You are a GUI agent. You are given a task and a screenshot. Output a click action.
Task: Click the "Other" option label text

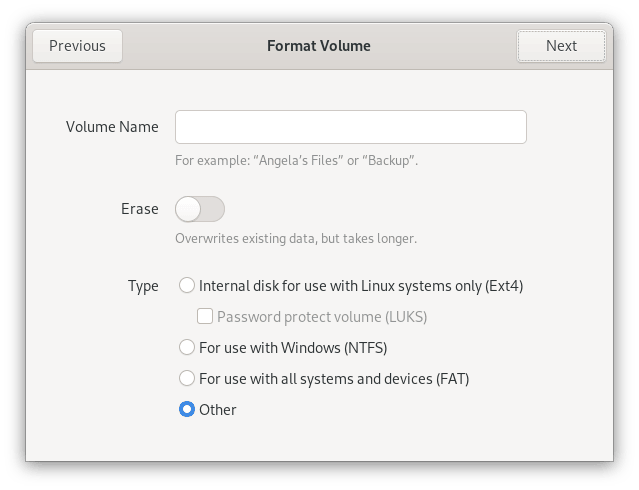point(218,410)
